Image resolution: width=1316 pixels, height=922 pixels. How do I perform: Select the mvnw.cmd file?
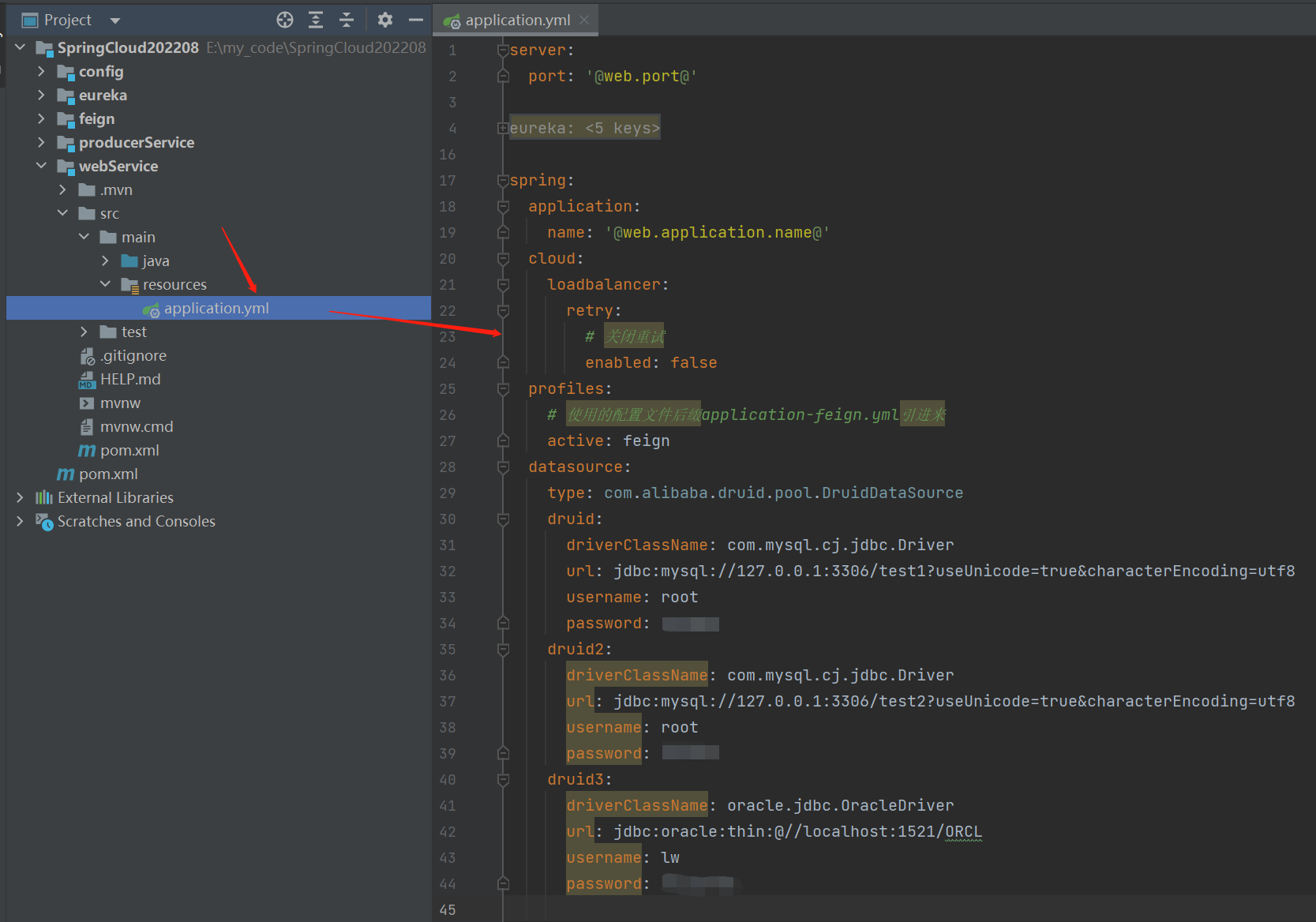(x=137, y=426)
